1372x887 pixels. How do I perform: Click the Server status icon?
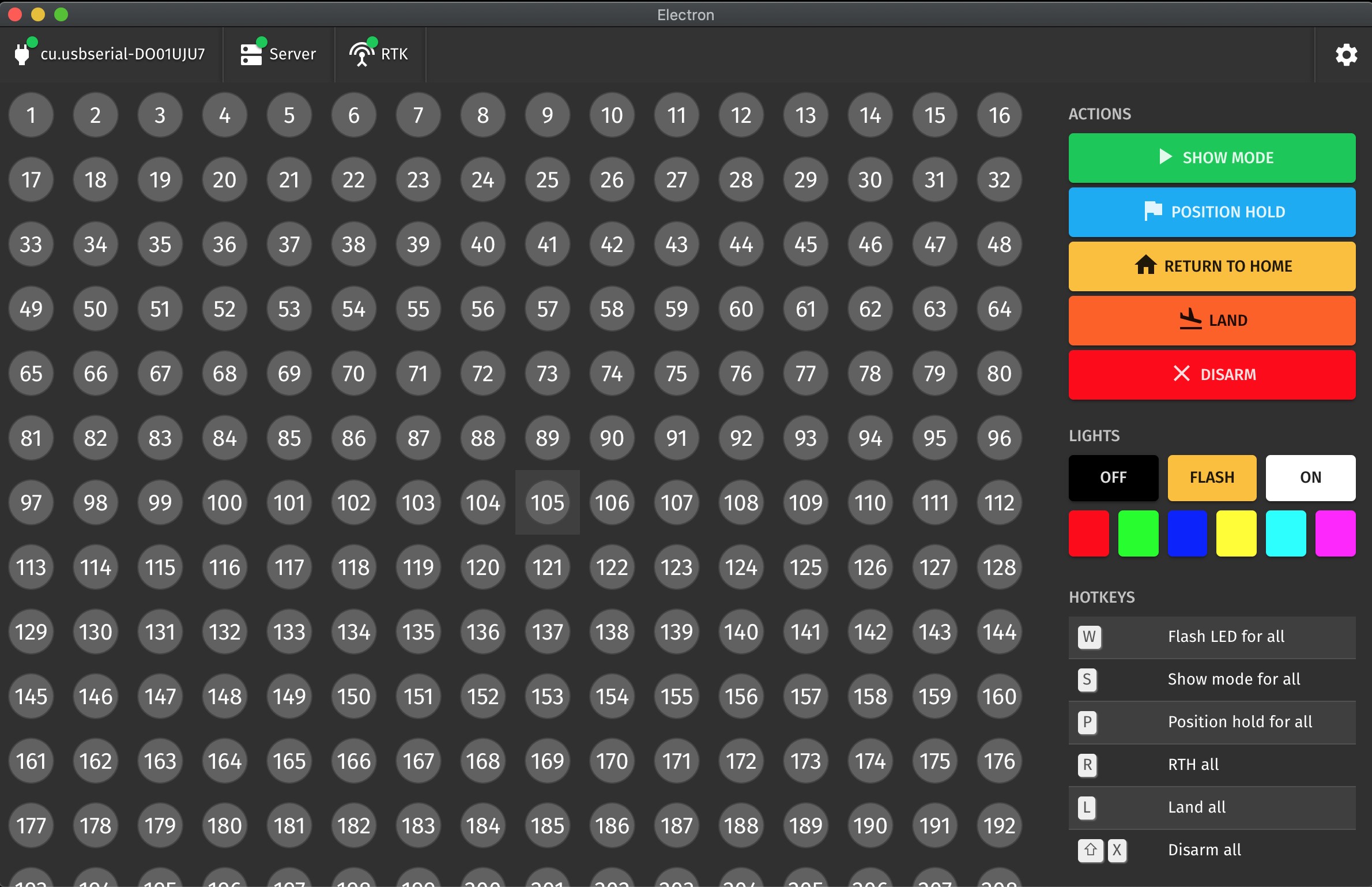[251, 55]
